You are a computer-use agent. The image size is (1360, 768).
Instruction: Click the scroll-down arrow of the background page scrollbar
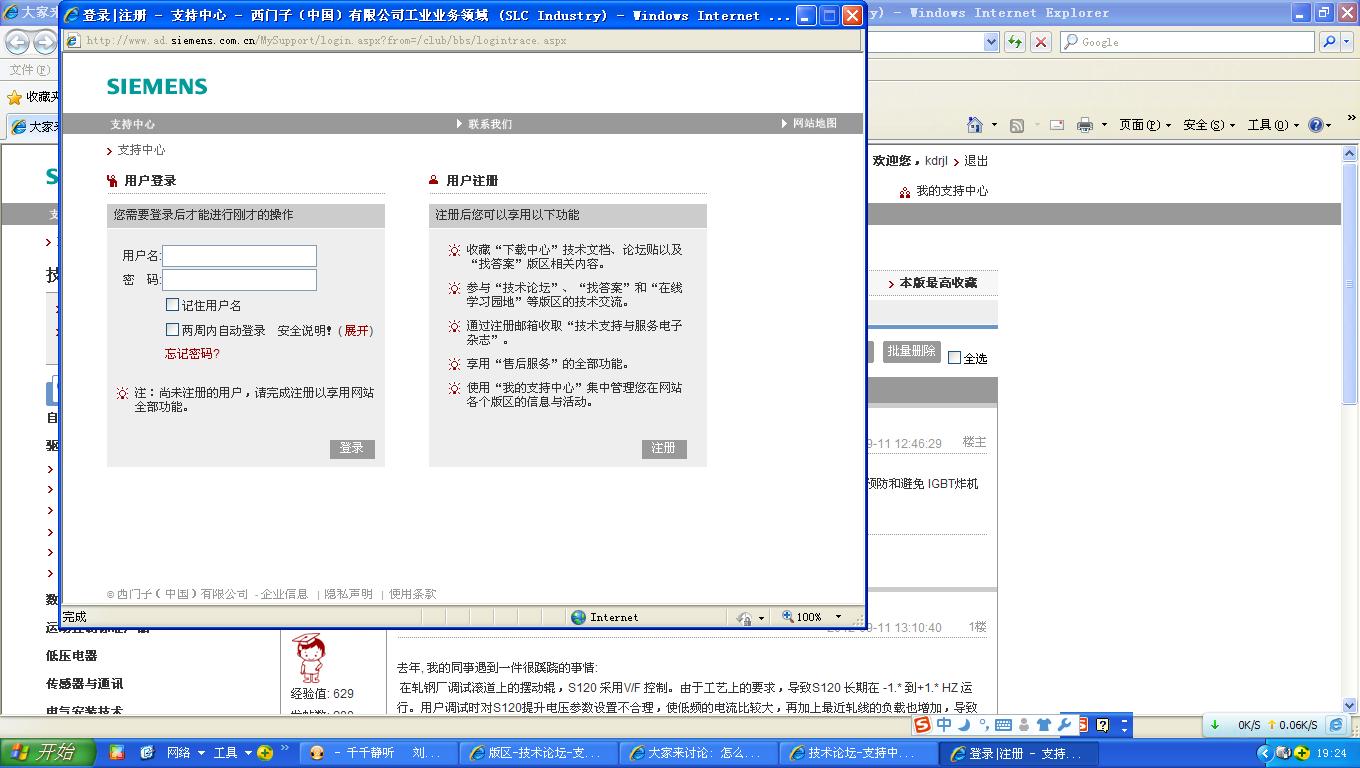tap(1349, 704)
